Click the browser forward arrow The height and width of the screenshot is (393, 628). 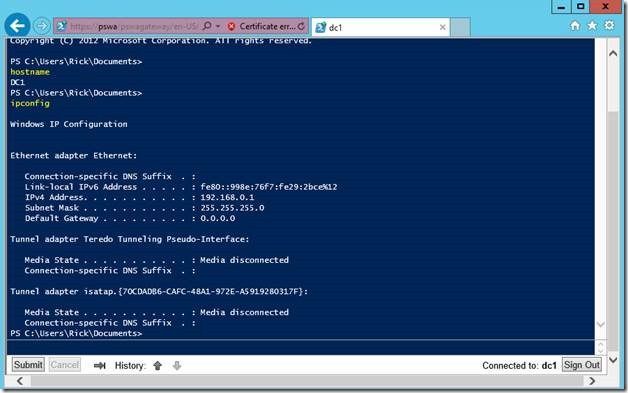click(41, 26)
